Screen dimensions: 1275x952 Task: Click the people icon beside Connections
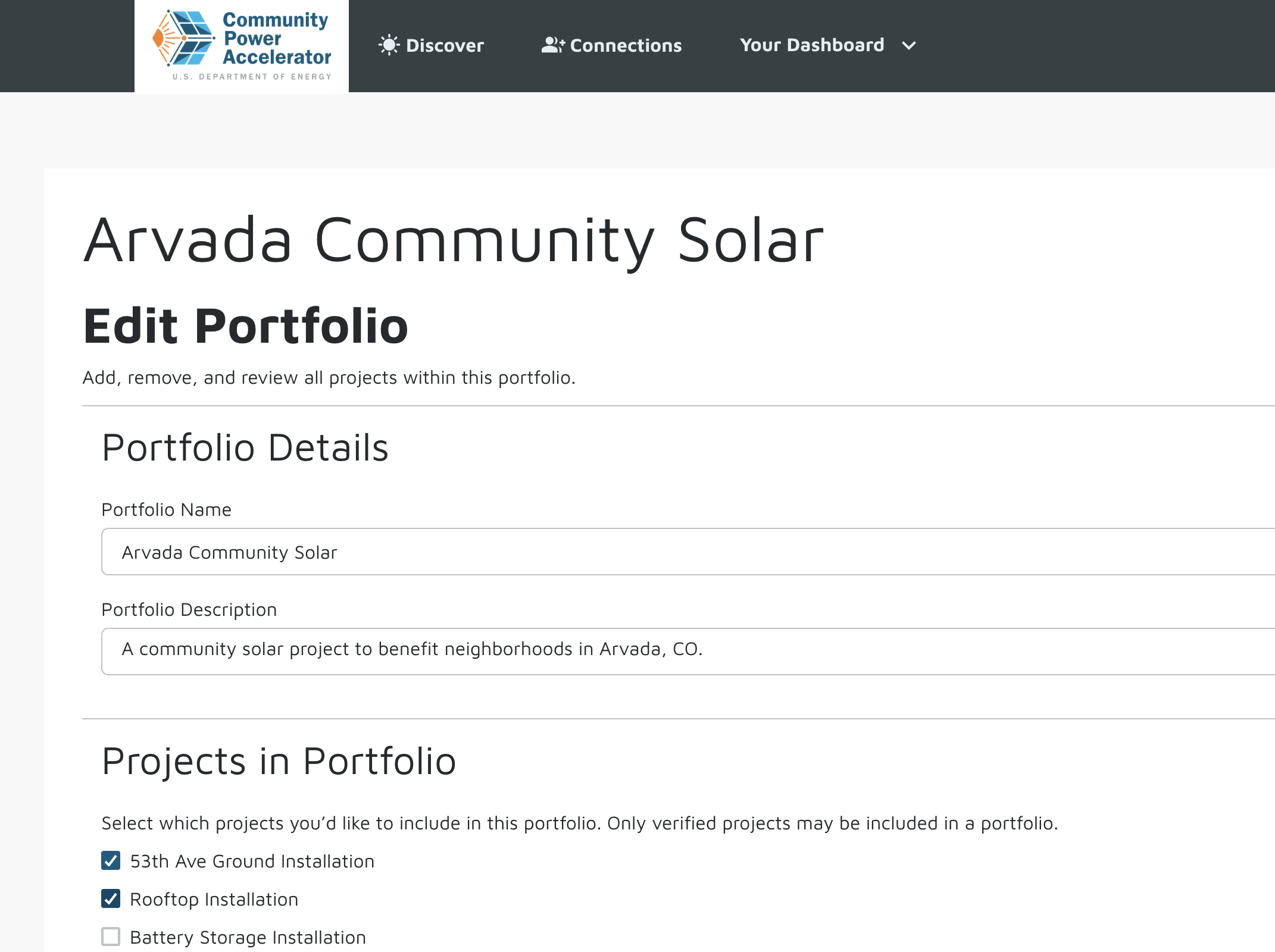[x=552, y=45]
